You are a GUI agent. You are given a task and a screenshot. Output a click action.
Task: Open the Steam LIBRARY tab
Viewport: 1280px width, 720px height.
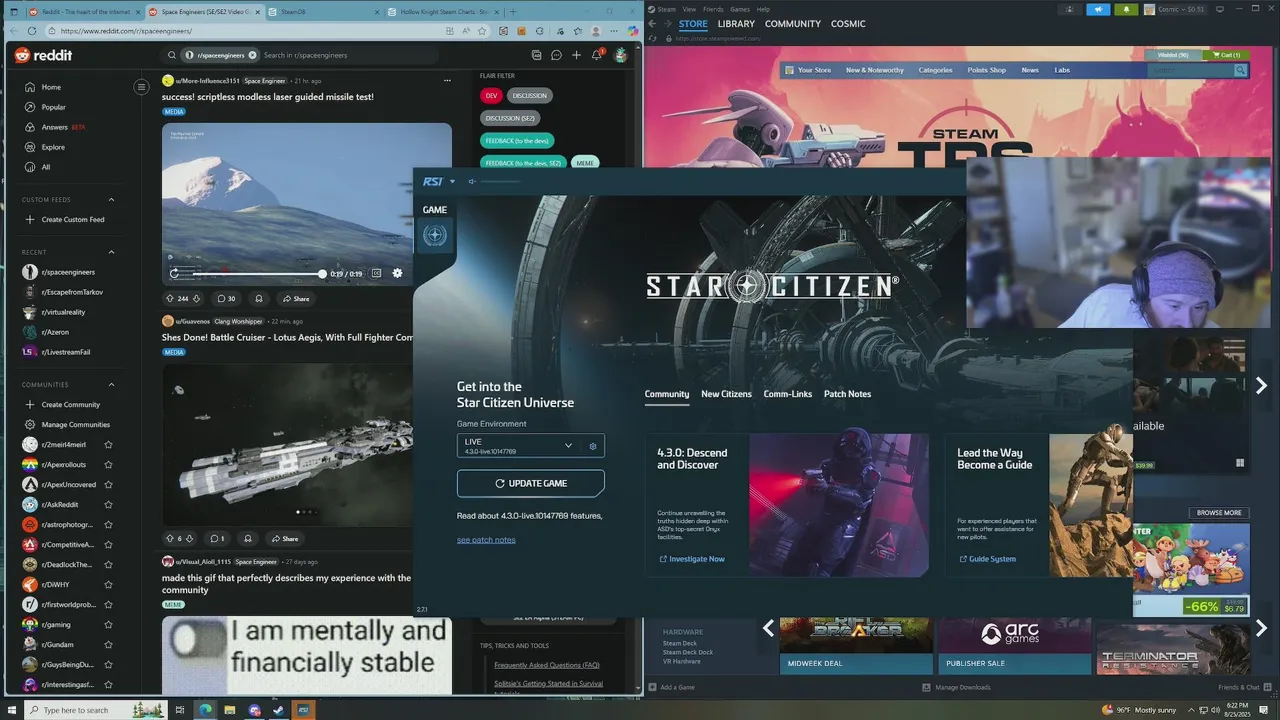click(x=736, y=23)
